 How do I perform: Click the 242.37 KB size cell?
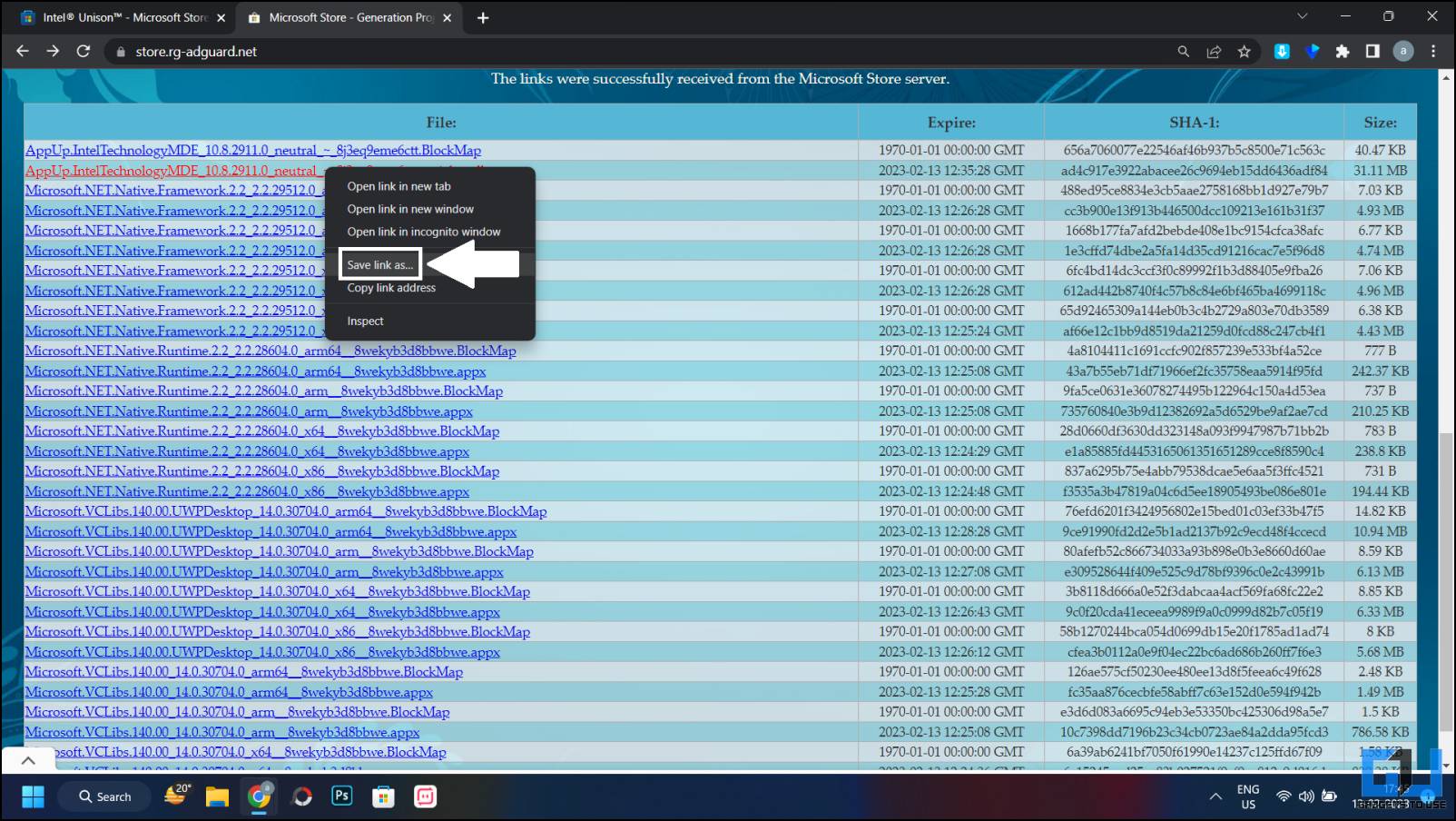point(1380,371)
